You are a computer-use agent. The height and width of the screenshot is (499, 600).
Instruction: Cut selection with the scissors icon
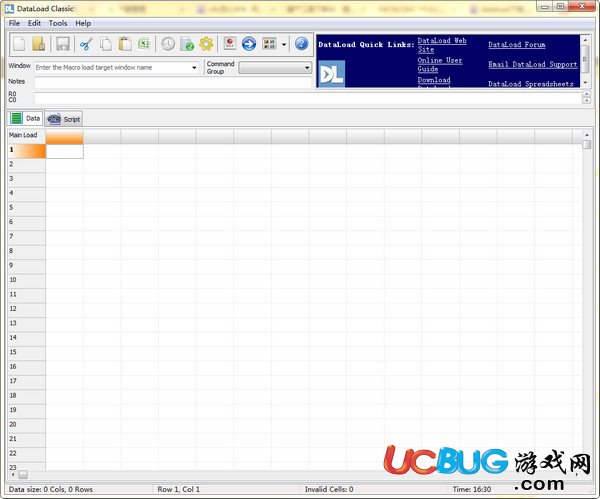click(86, 44)
